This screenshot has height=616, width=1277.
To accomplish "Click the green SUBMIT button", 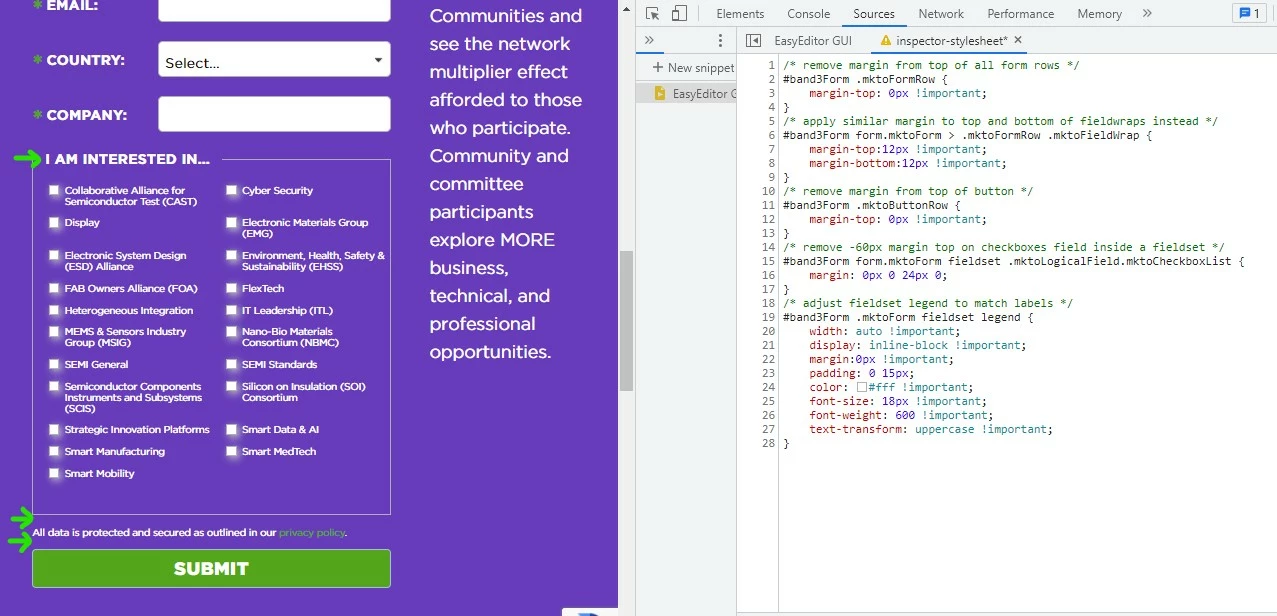I will [211, 568].
